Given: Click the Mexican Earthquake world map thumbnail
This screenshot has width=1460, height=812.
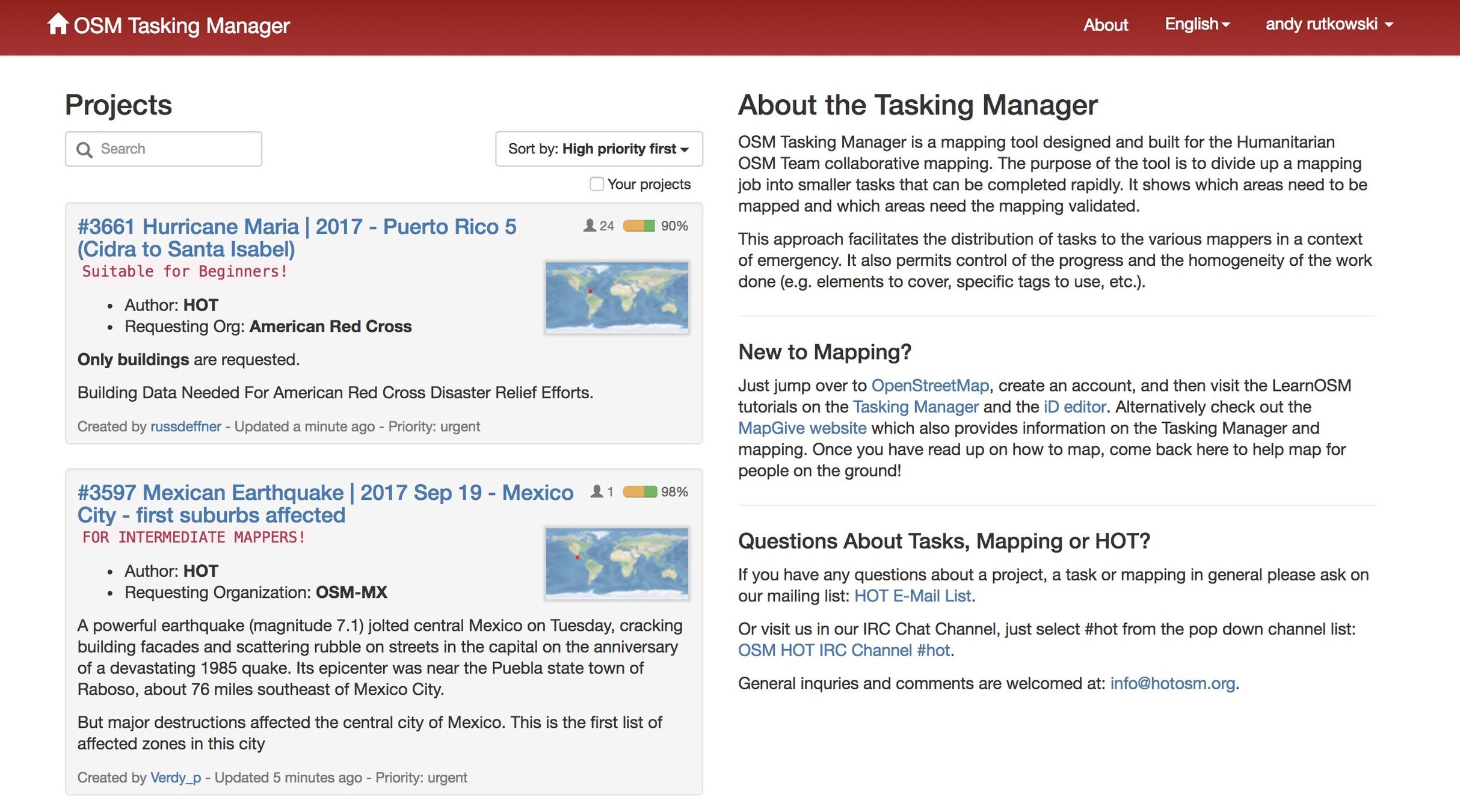Looking at the screenshot, I should tap(617, 562).
